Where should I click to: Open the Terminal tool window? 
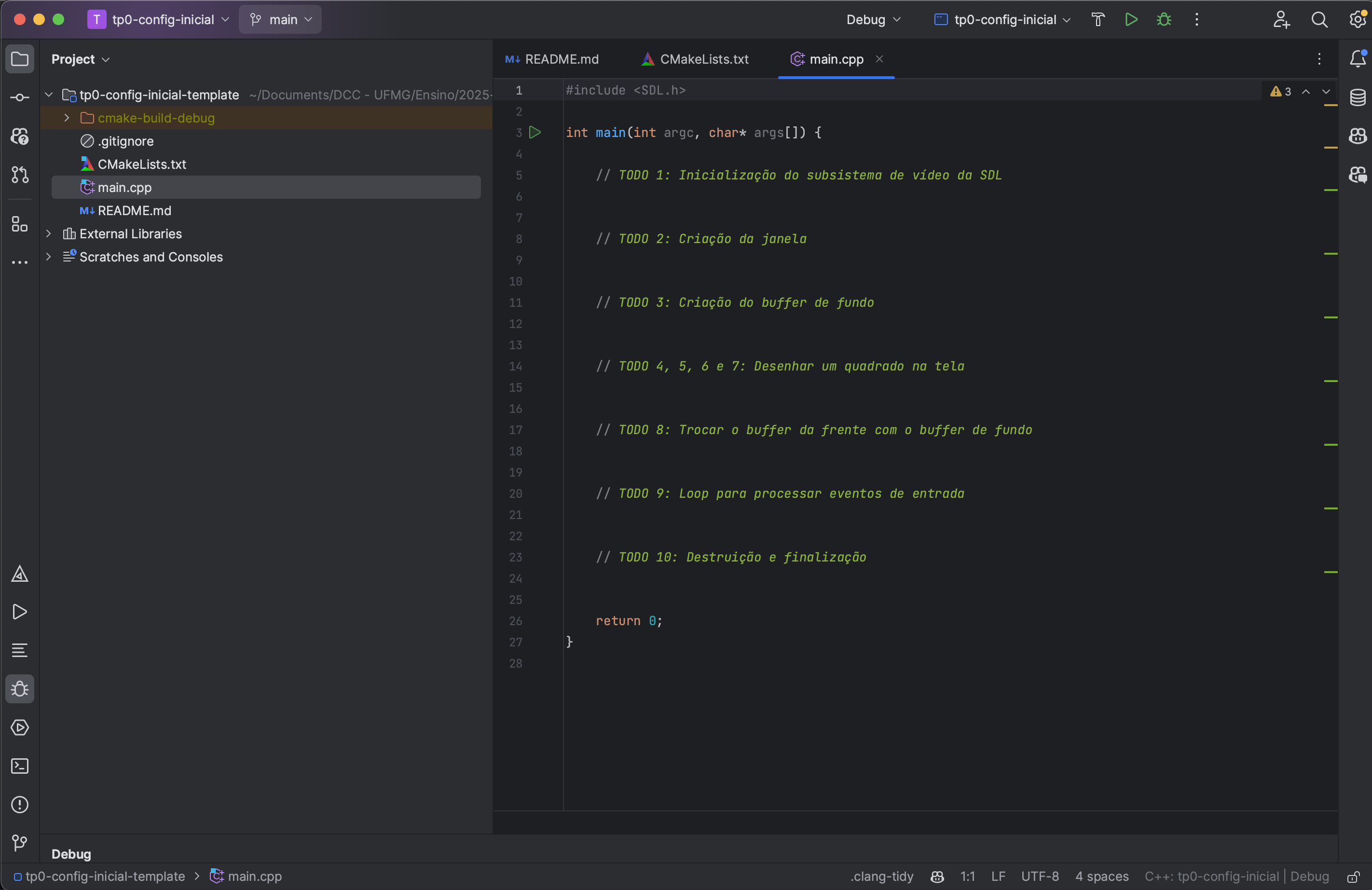click(20, 766)
